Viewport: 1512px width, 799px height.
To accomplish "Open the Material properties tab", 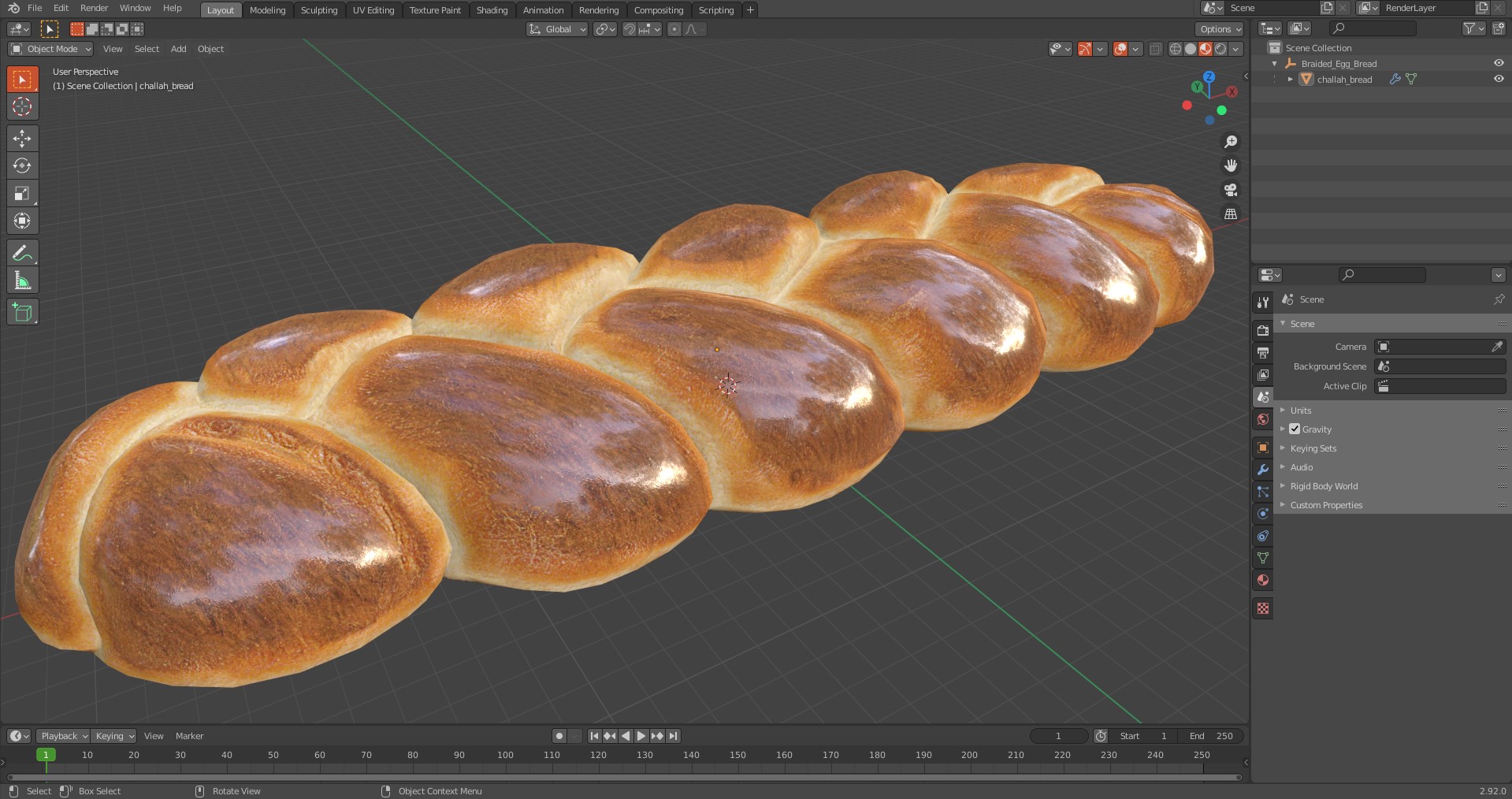I will pyautogui.click(x=1263, y=580).
